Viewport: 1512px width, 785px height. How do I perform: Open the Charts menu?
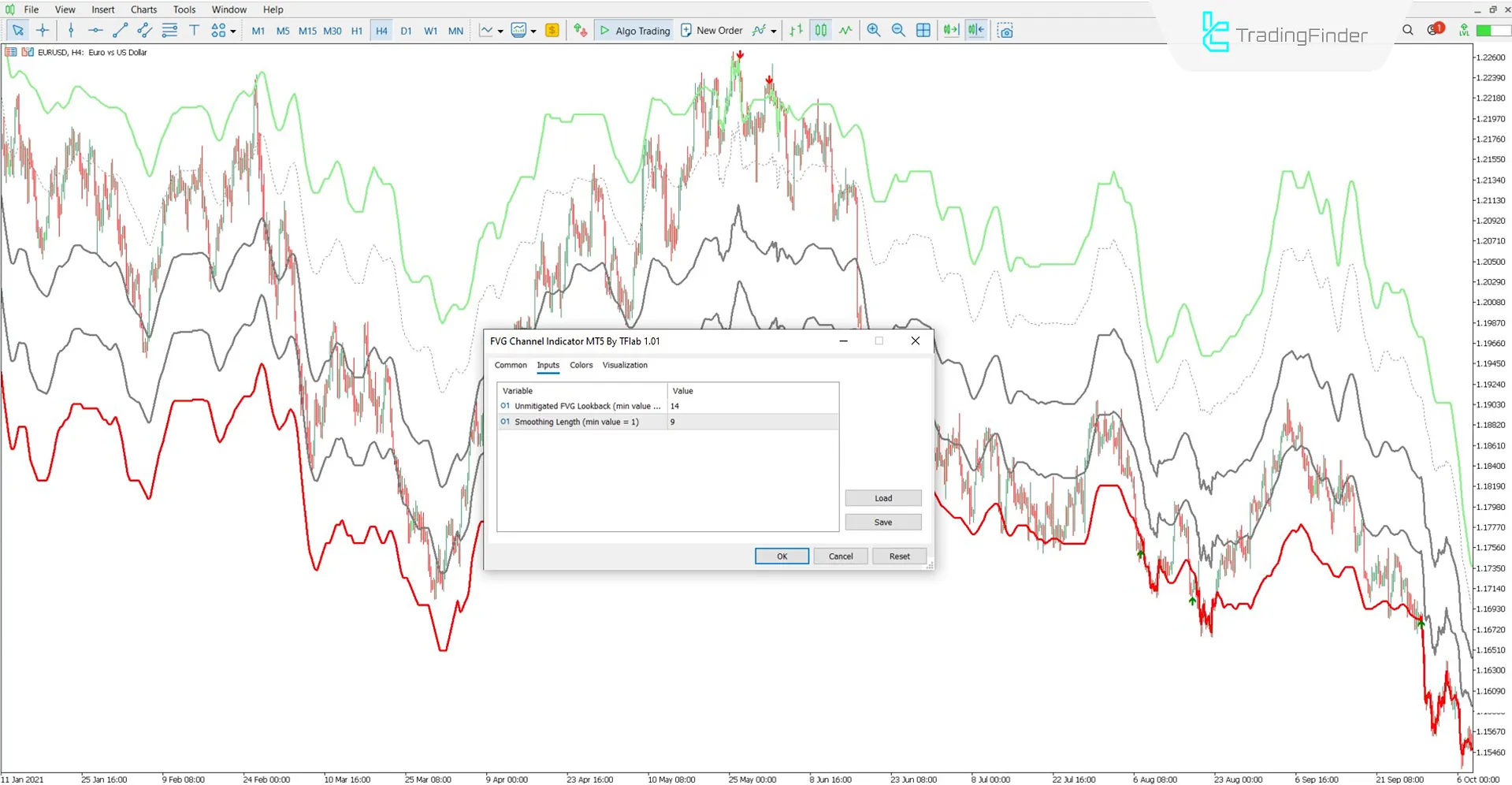[143, 9]
